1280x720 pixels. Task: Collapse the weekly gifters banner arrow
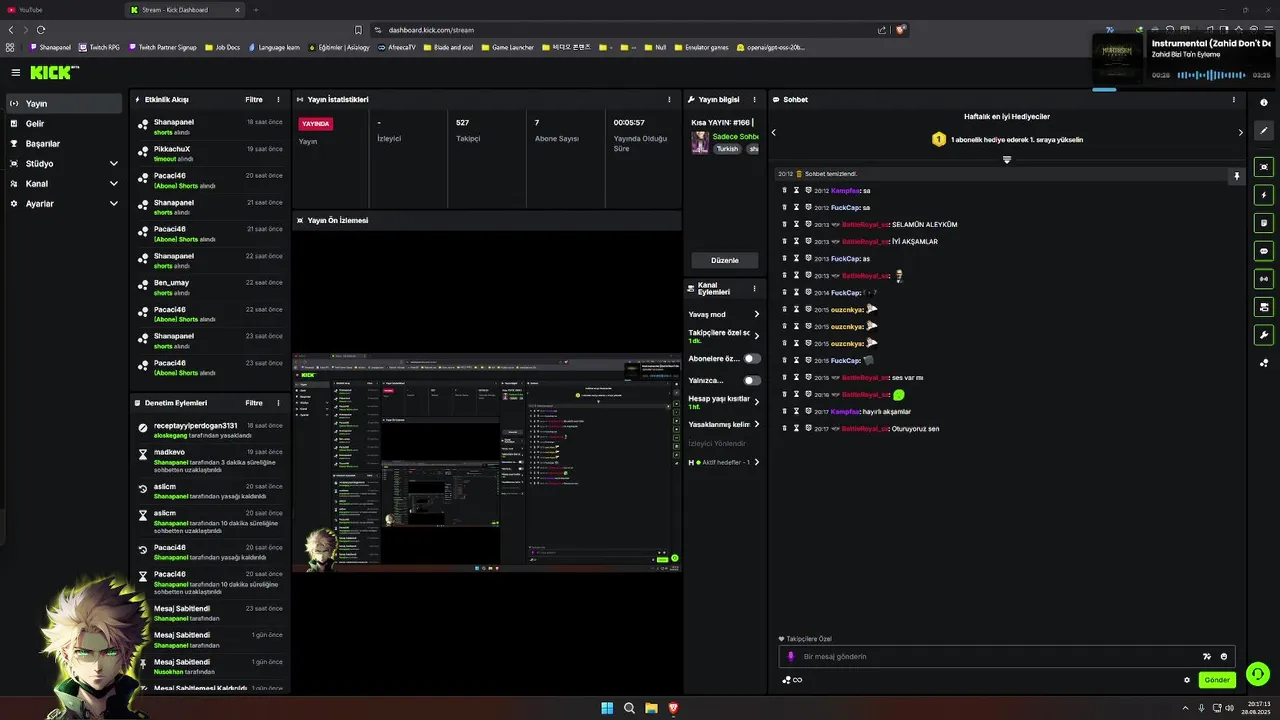(1007, 160)
